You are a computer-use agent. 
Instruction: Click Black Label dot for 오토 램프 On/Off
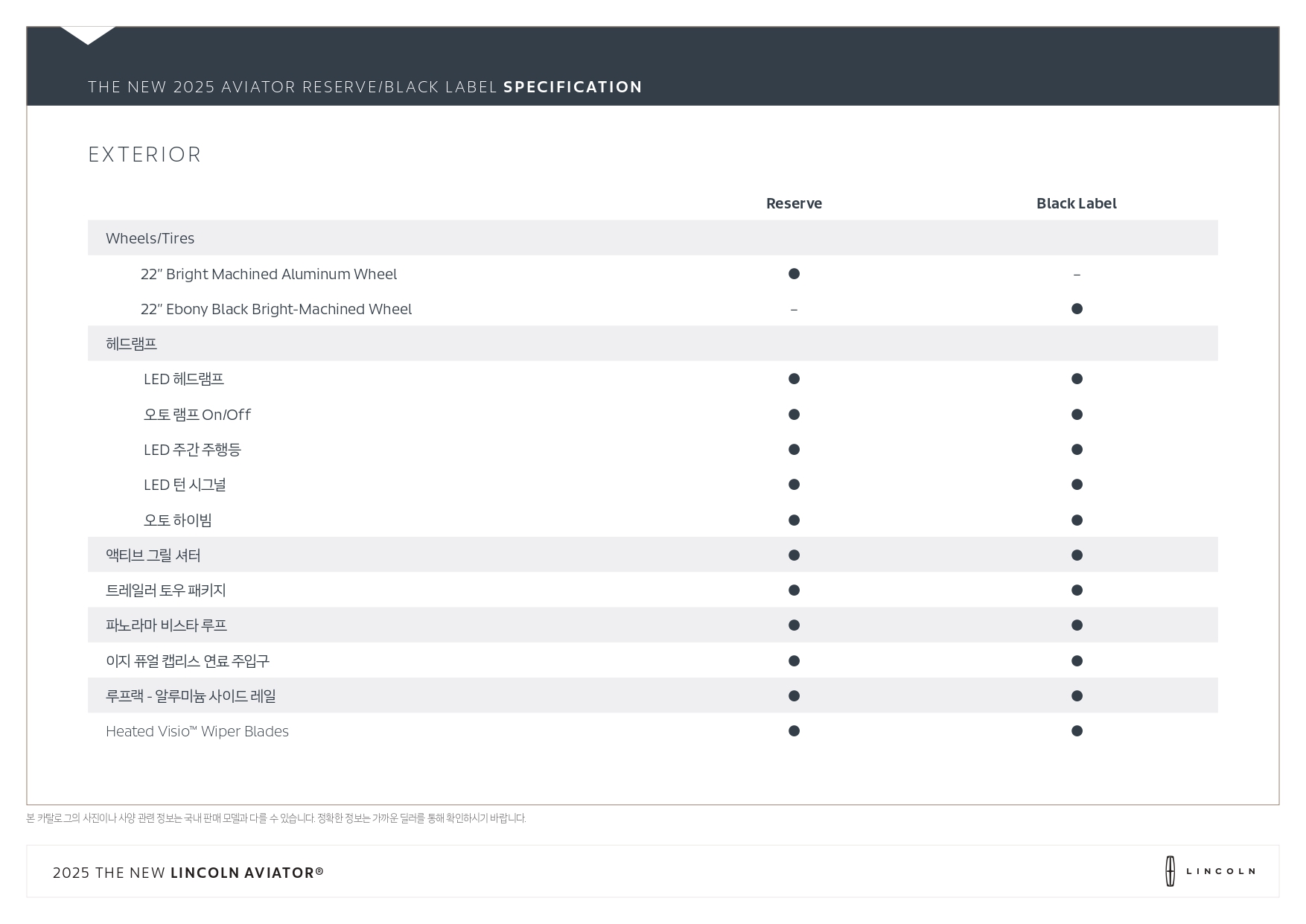click(1077, 415)
